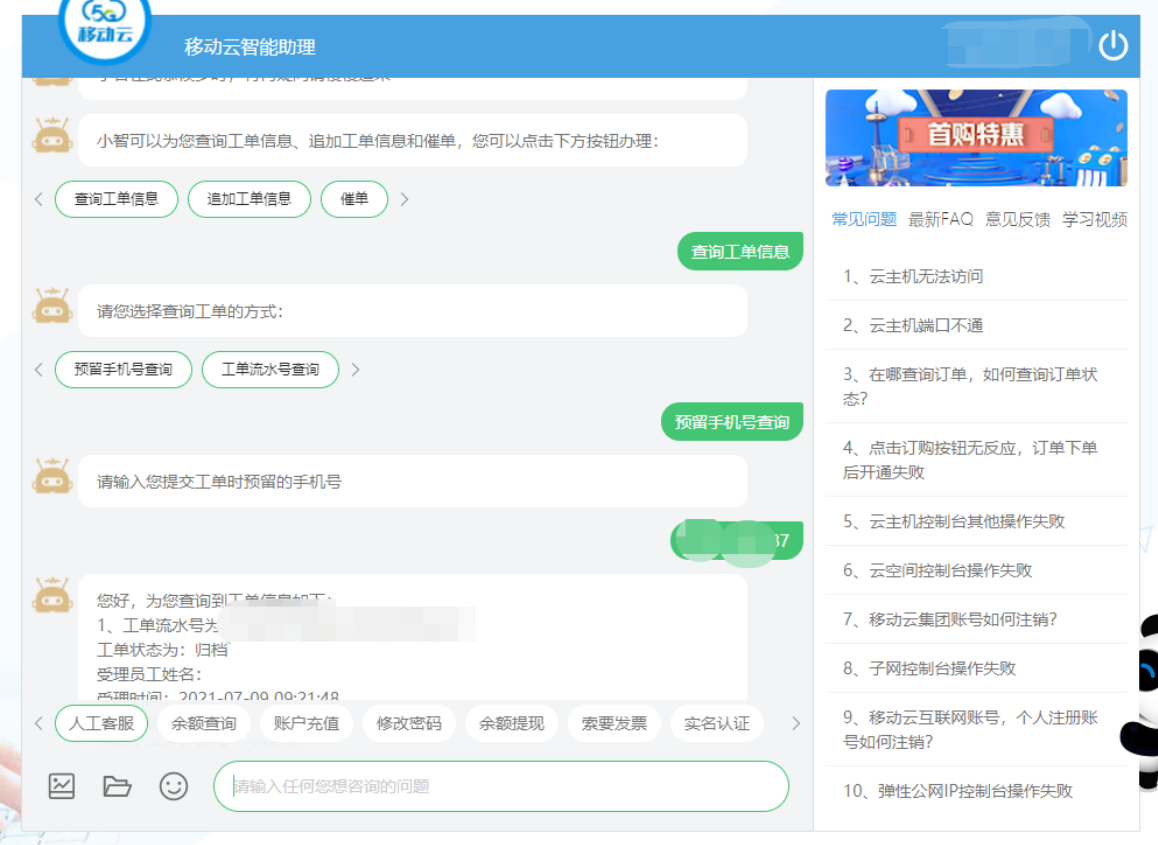Click the power icon in header
Image resolution: width=1158 pixels, height=845 pixels.
[x=1113, y=46]
